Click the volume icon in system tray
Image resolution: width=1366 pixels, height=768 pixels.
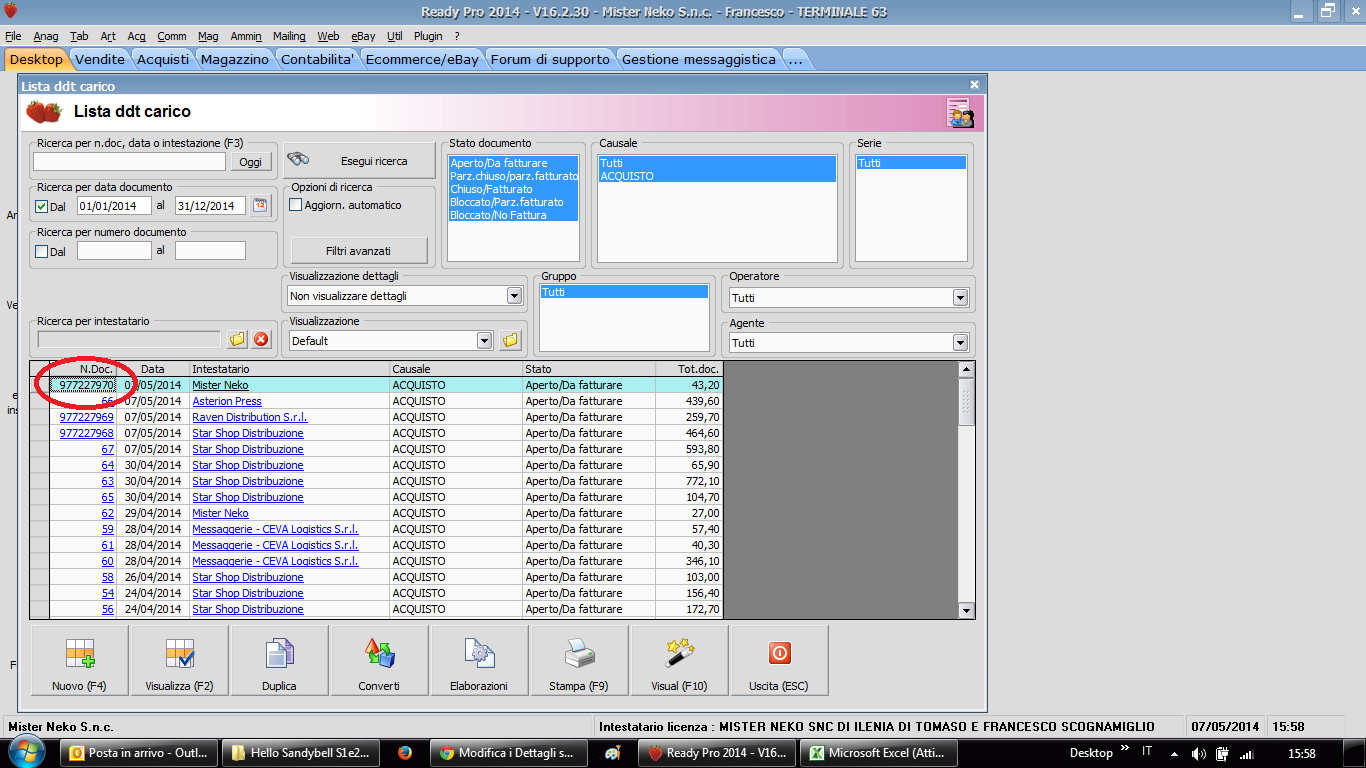point(1199,753)
